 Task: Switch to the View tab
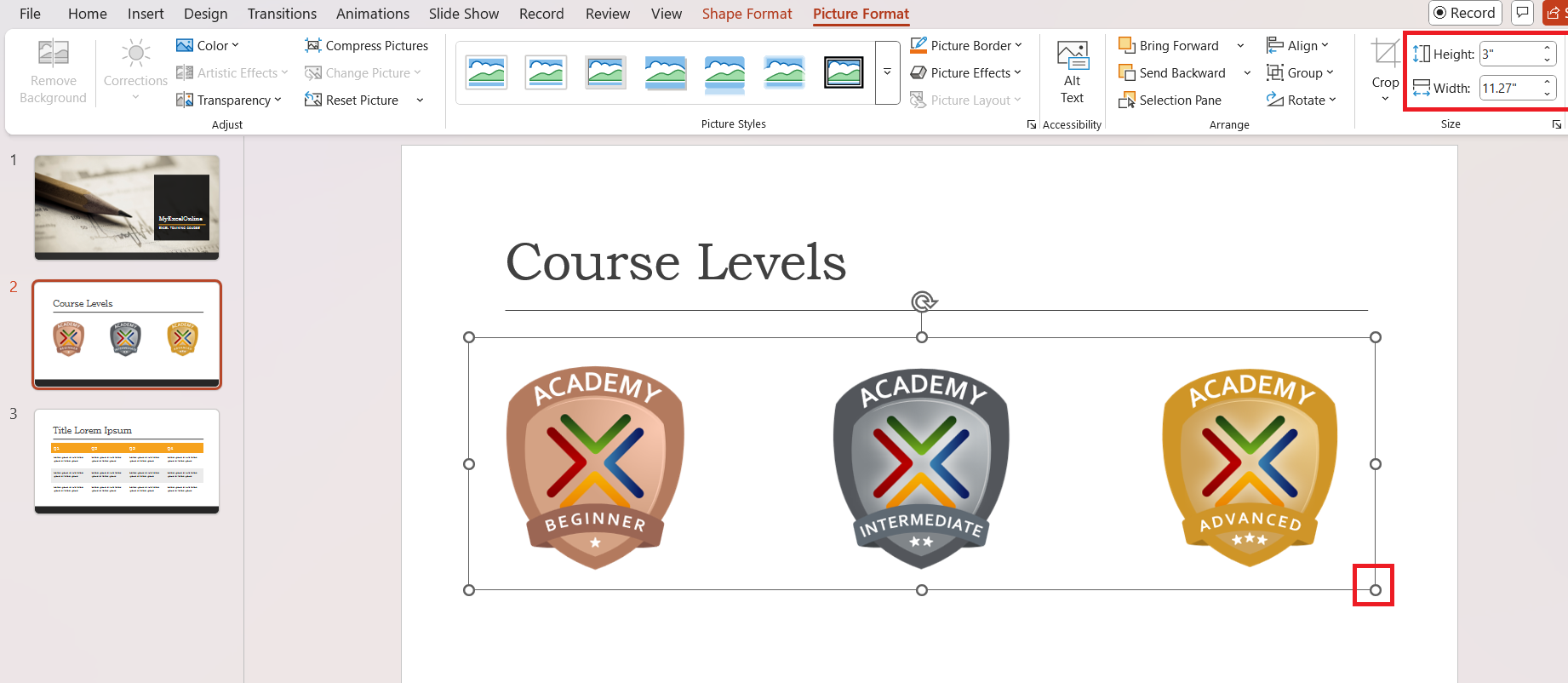tap(667, 14)
